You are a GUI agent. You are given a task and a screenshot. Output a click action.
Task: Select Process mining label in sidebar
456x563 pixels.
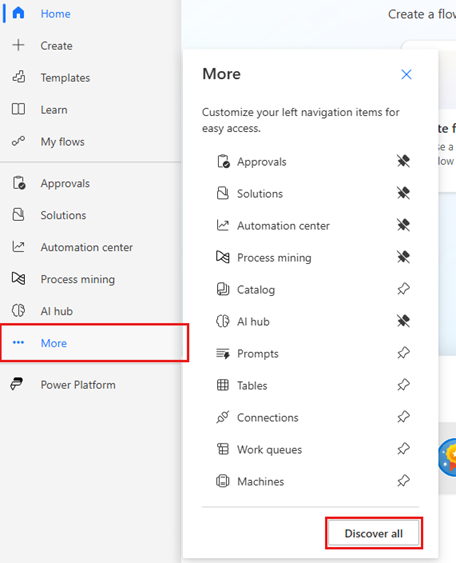click(x=78, y=279)
